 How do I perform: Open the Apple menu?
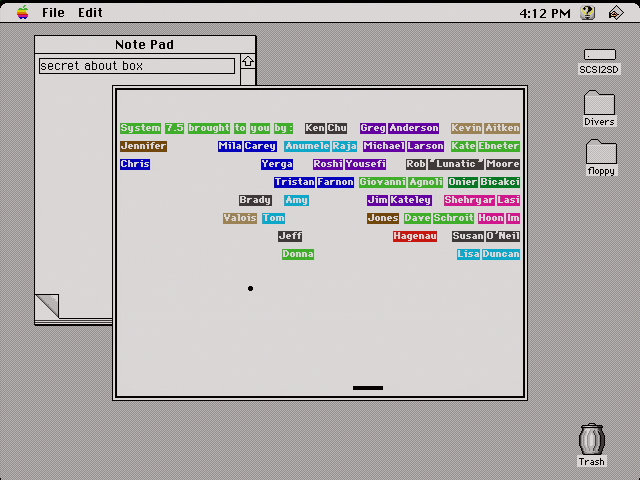(x=23, y=13)
